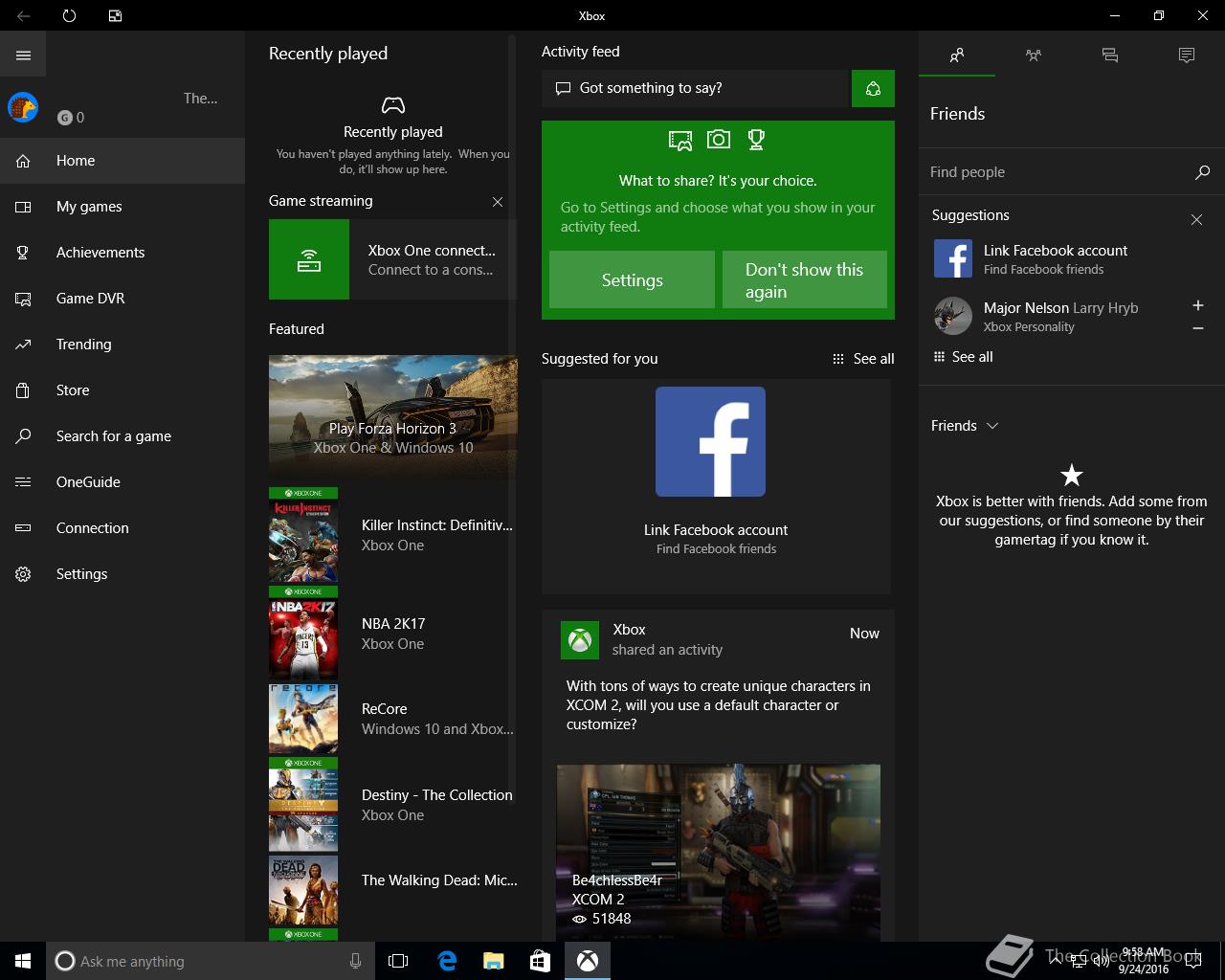Click the Windows Start button
Image resolution: width=1225 pixels, height=980 pixels.
[x=23, y=961]
